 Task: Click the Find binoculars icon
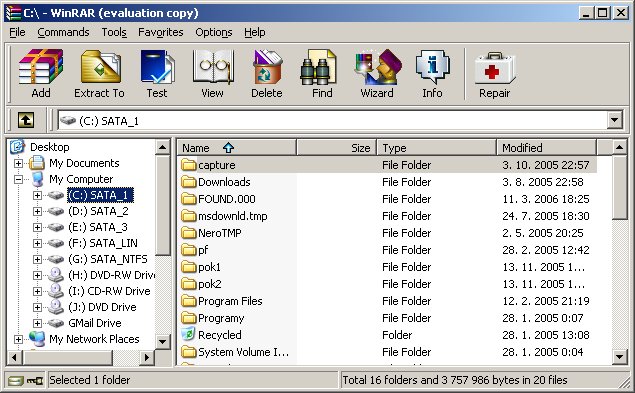click(x=318, y=67)
